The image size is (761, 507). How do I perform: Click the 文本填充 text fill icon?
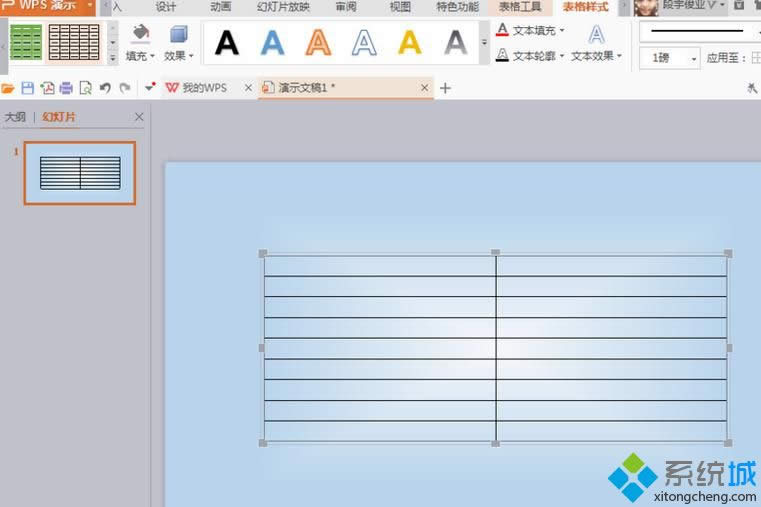pyautogui.click(x=502, y=30)
